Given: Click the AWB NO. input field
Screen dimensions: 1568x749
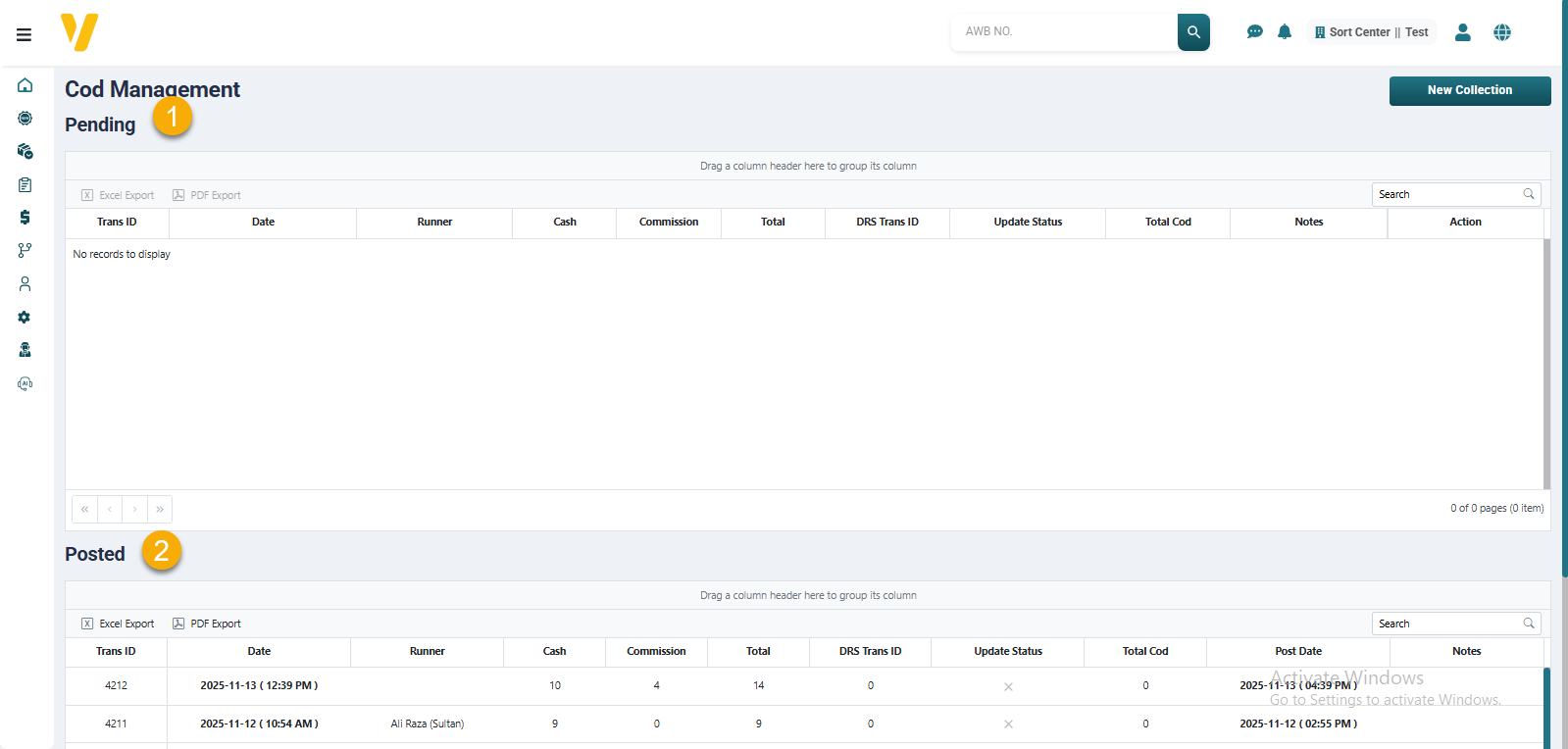Looking at the screenshot, I should point(1064,31).
